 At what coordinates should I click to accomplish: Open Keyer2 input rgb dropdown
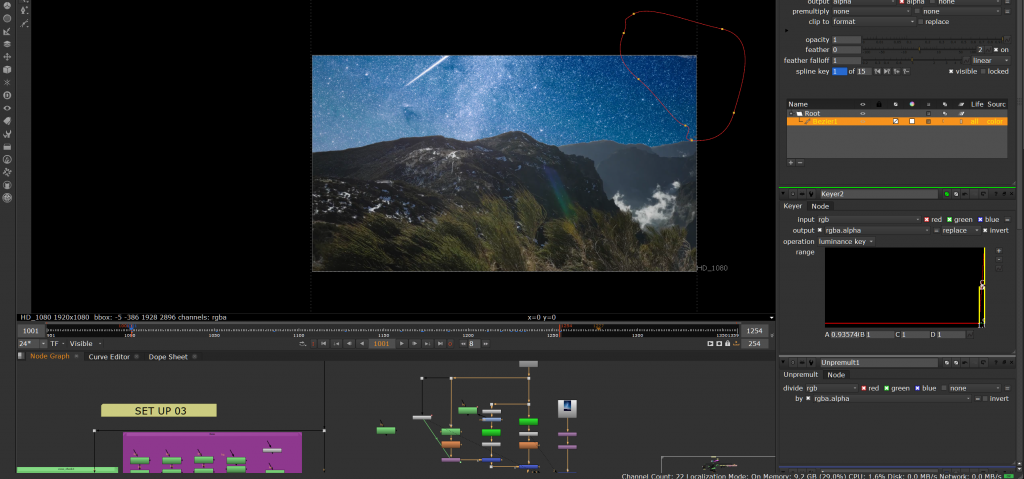tap(869, 220)
